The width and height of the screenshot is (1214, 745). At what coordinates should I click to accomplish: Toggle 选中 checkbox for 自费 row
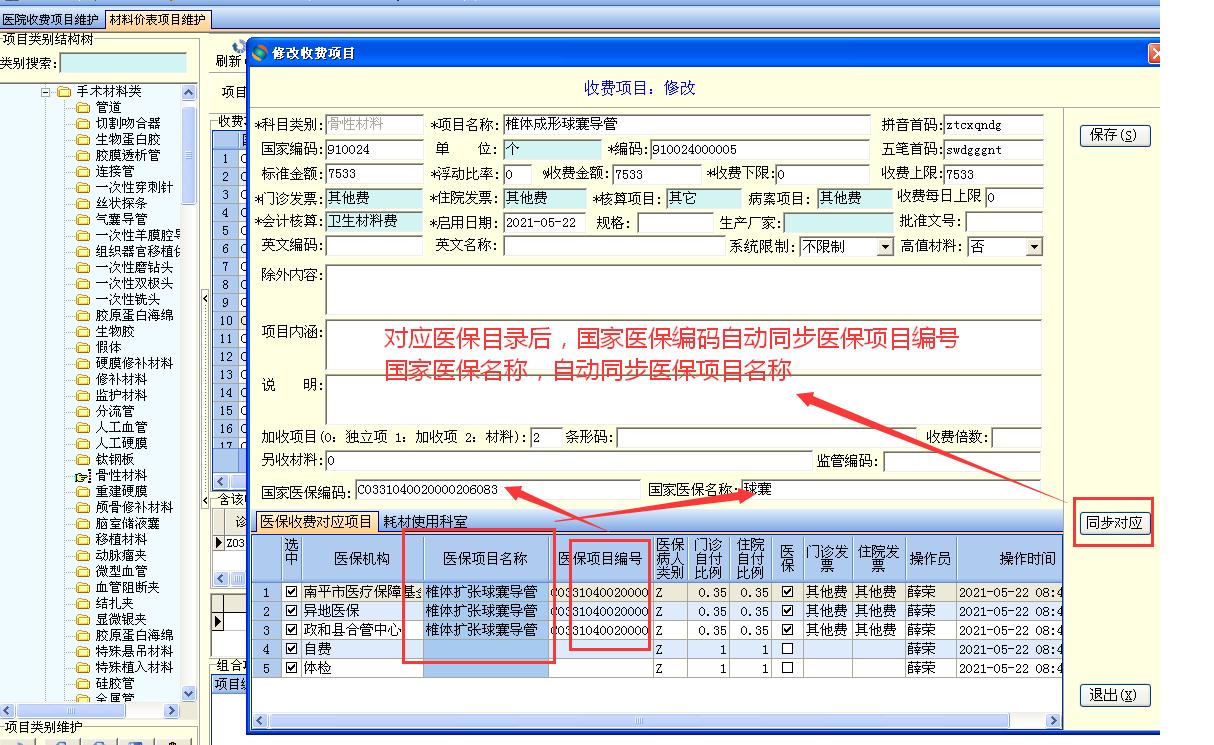292,649
